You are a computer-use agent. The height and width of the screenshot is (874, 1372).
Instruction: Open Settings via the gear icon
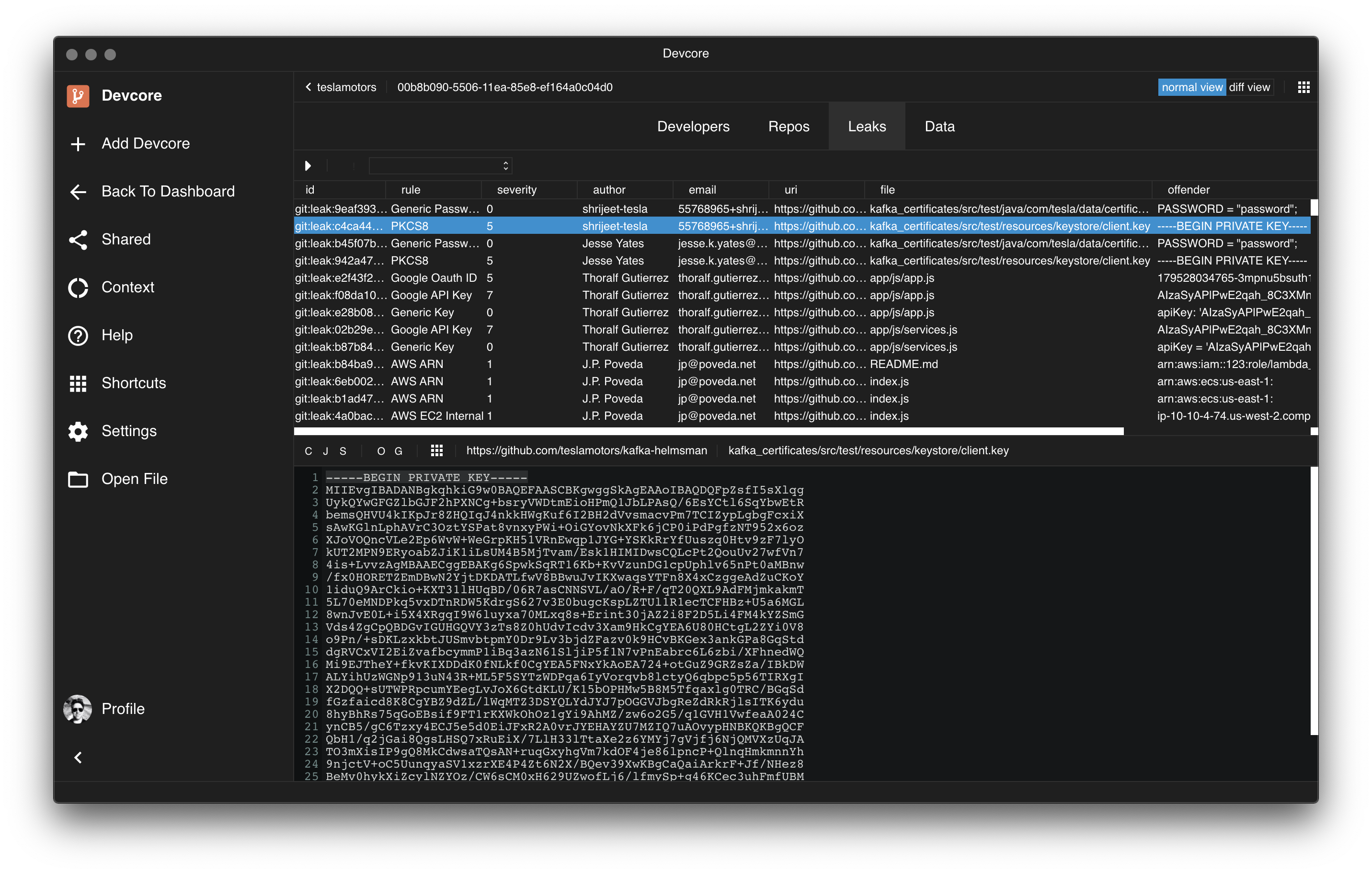click(78, 431)
